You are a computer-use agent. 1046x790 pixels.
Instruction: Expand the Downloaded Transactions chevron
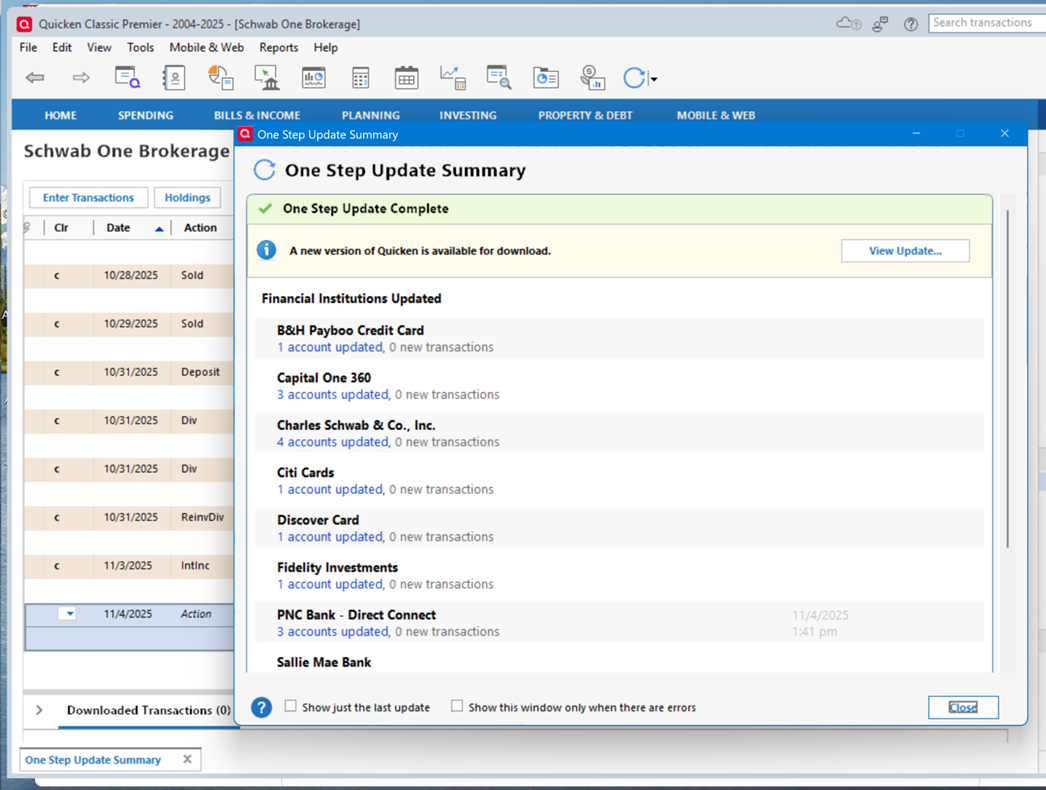[x=39, y=710]
